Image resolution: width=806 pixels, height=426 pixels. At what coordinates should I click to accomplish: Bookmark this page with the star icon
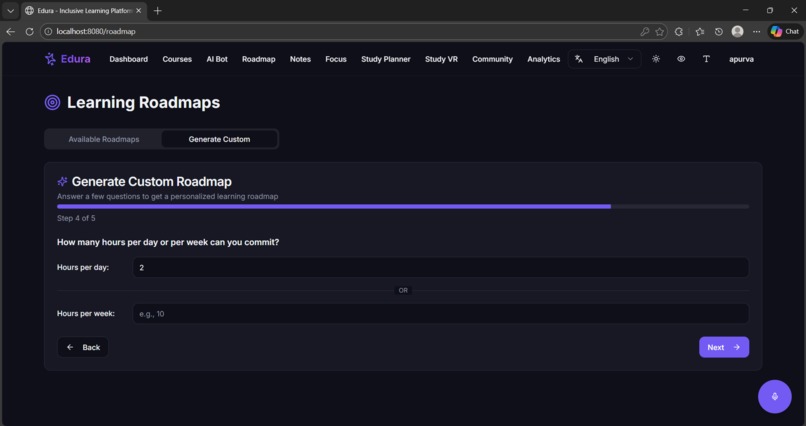[660, 31]
